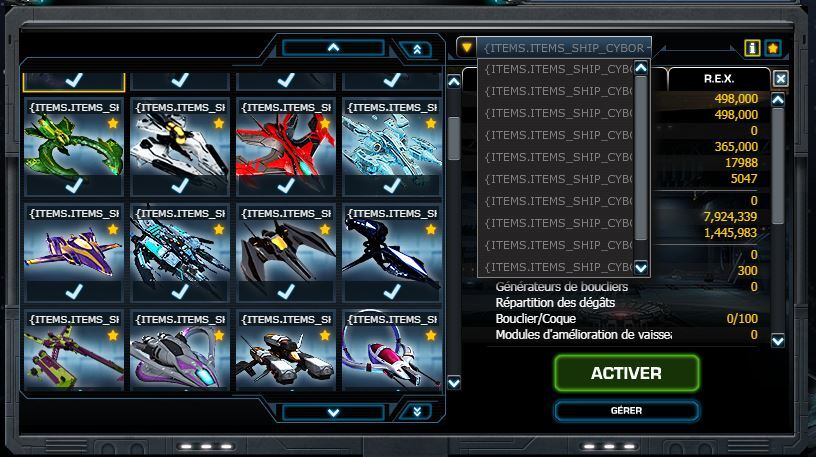Choose the first entry in the ship dropdown list
The width and height of the screenshot is (816, 457).
(556, 69)
